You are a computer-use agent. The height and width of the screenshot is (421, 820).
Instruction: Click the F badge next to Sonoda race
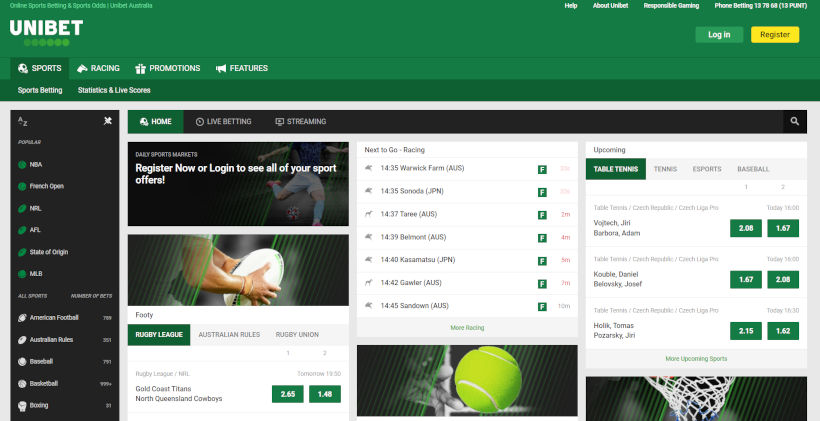coord(542,192)
